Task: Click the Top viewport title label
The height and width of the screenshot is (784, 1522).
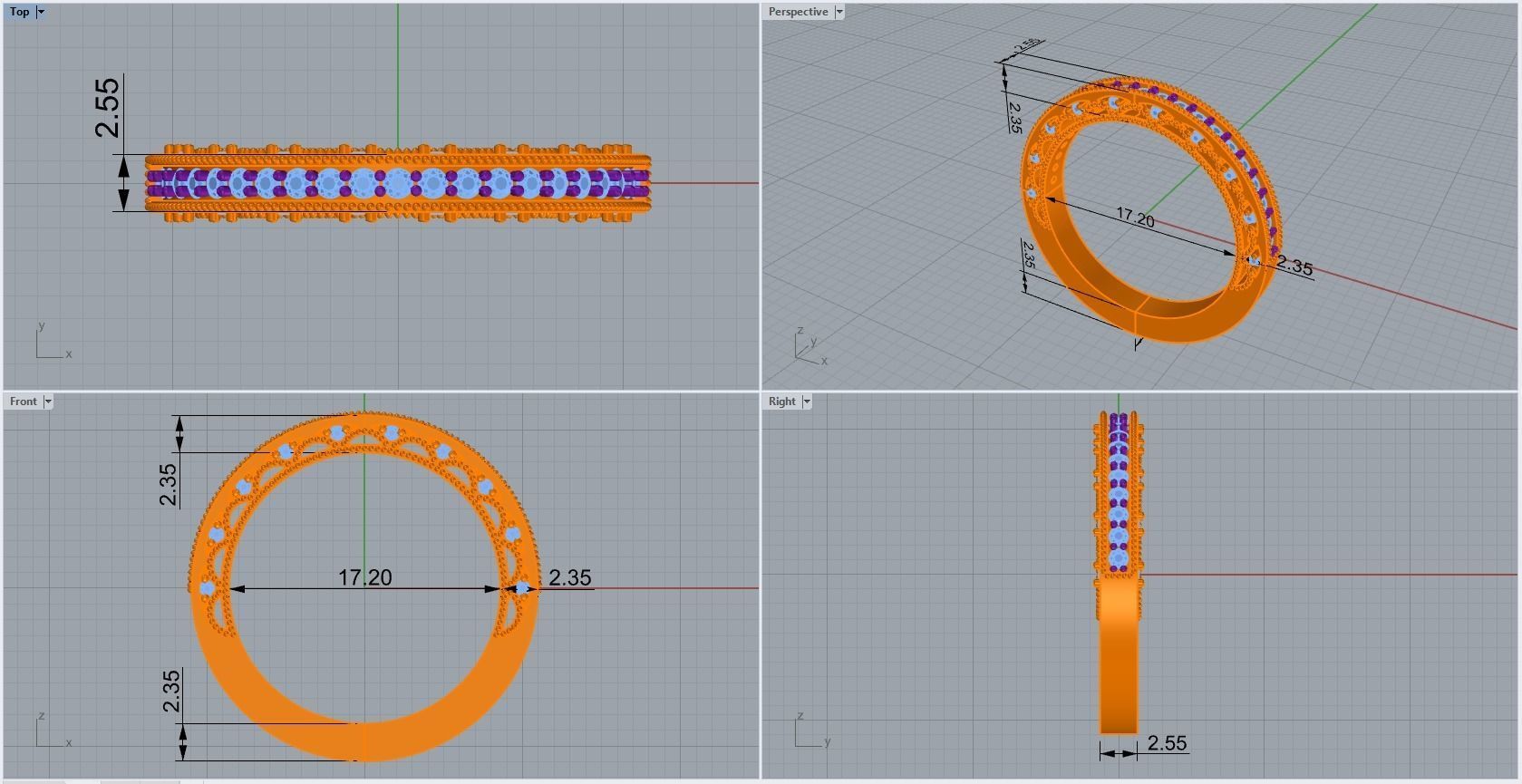Action: click(19, 12)
